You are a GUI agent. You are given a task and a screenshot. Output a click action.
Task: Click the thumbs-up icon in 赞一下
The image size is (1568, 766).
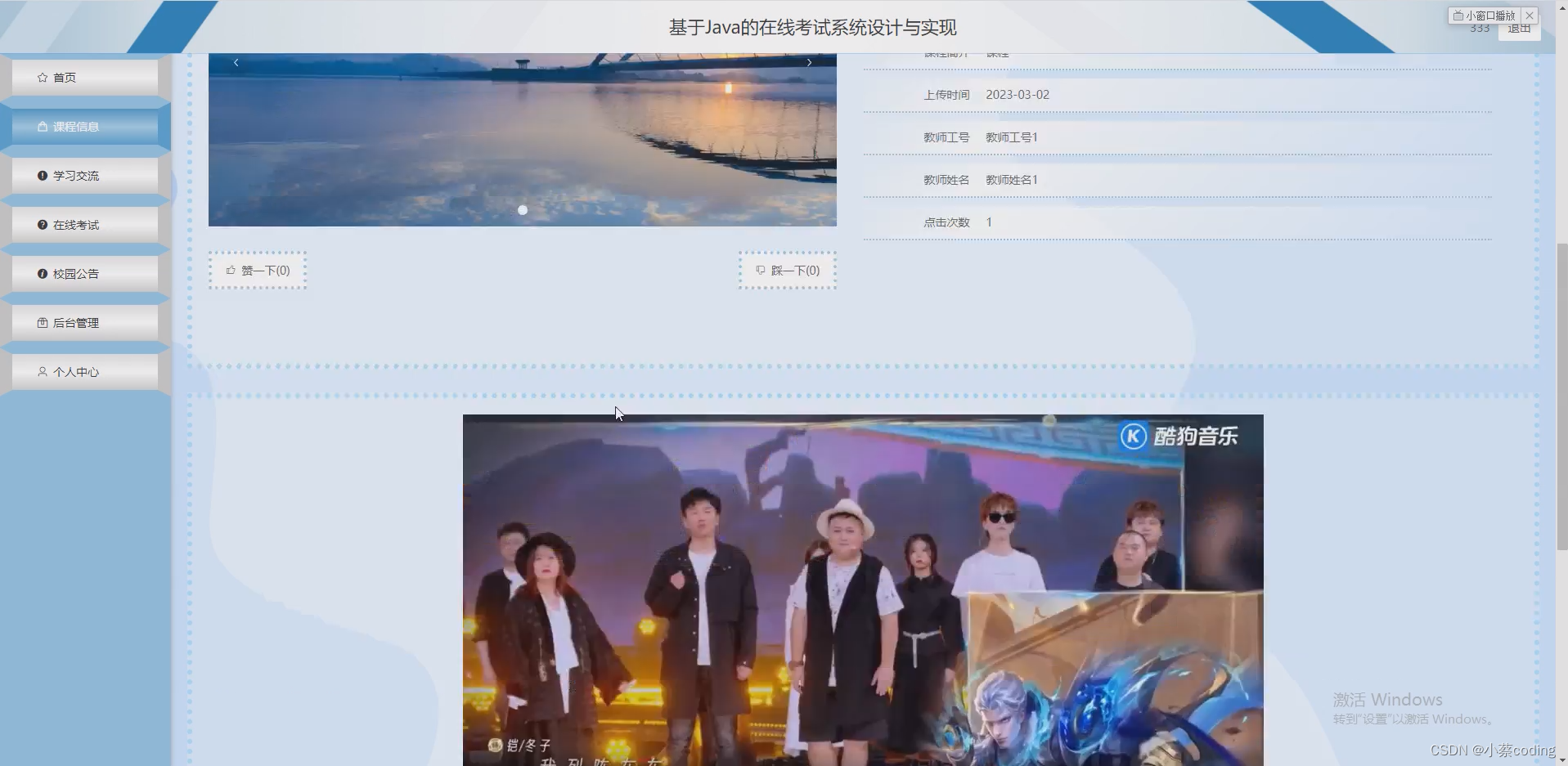coord(231,270)
